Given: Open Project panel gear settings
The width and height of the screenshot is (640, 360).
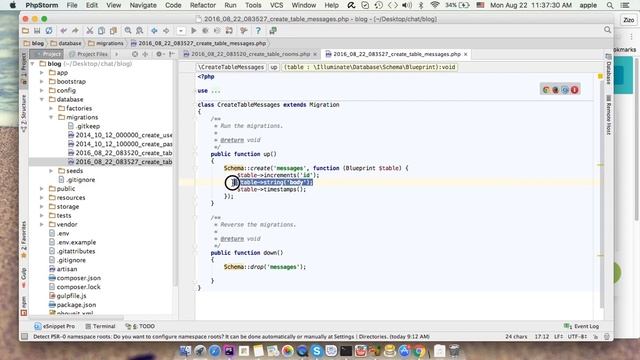Looking at the screenshot, I should tap(159, 54).
